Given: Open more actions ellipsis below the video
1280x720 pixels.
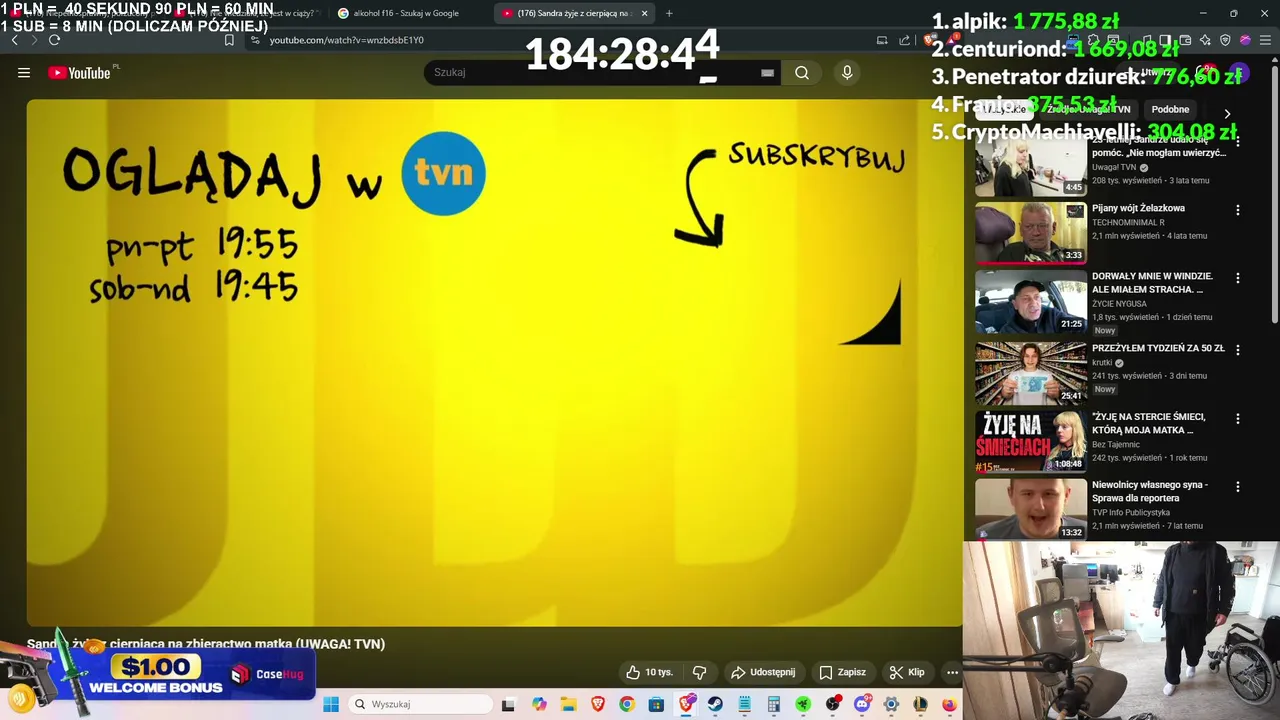Looking at the screenshot, I should 952,672.
